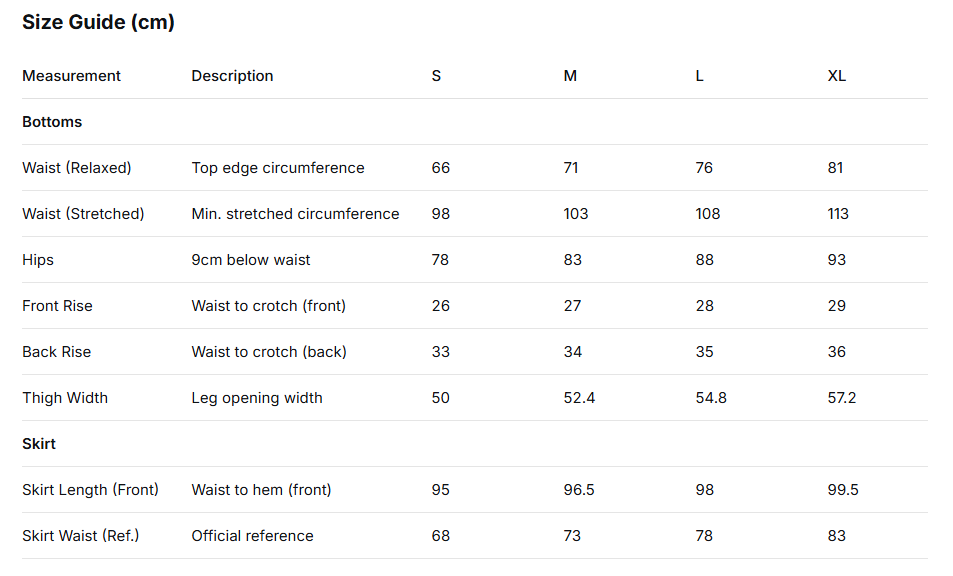Click the Skirt Length (Front) row label
The image size is (953, 576).
[90, 490]
